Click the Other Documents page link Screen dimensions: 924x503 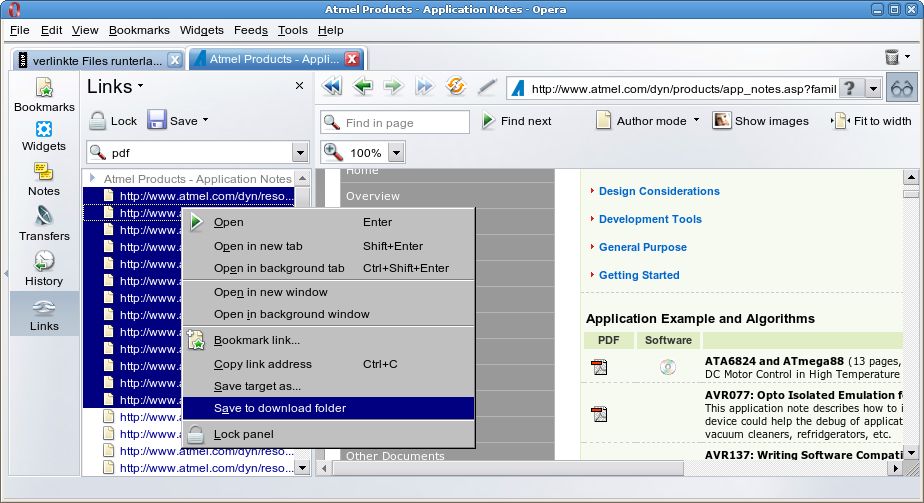click(395, 455)
